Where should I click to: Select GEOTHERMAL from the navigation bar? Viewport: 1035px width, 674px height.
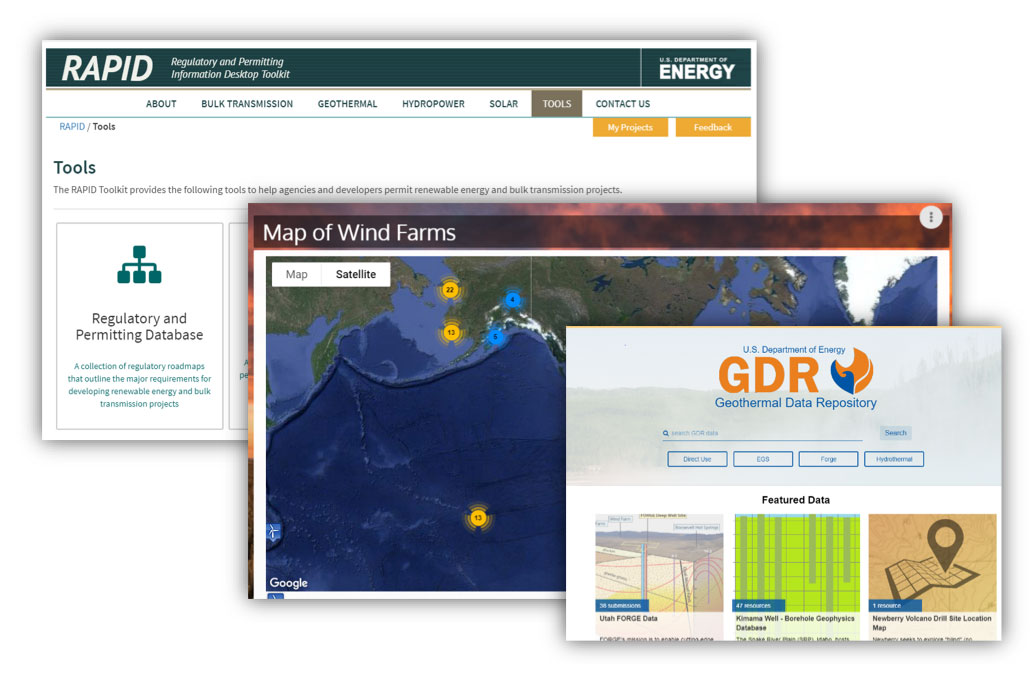coord(347,103)
